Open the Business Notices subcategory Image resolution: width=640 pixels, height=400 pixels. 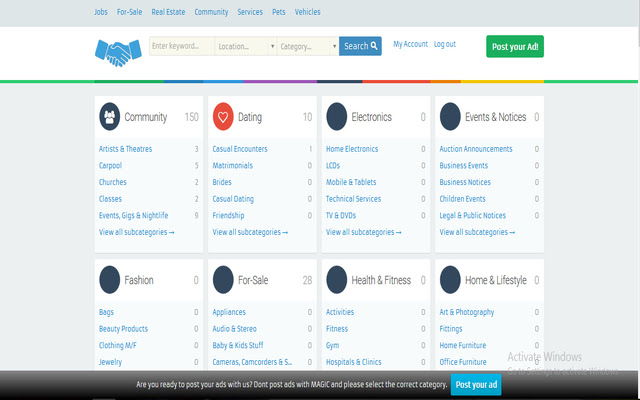pos(465,182)
